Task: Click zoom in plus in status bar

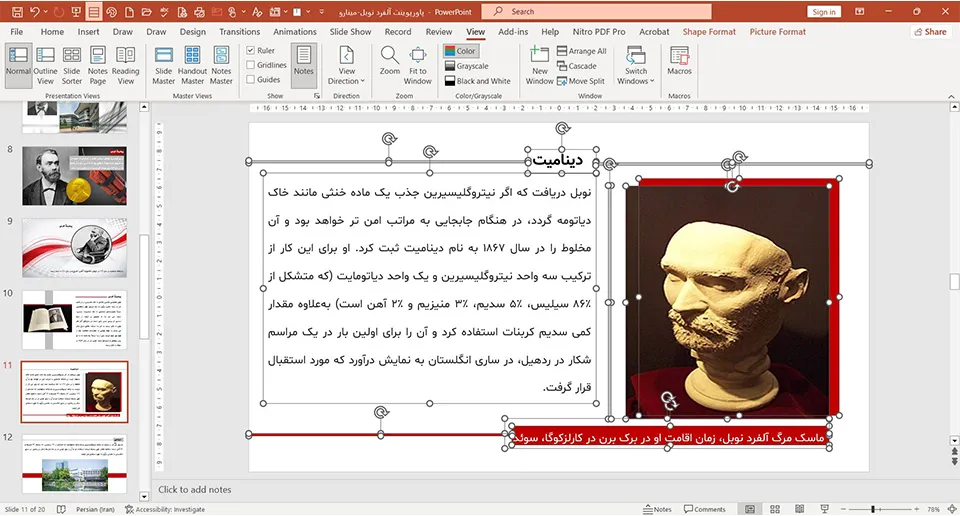Action: tap(917, 509)
